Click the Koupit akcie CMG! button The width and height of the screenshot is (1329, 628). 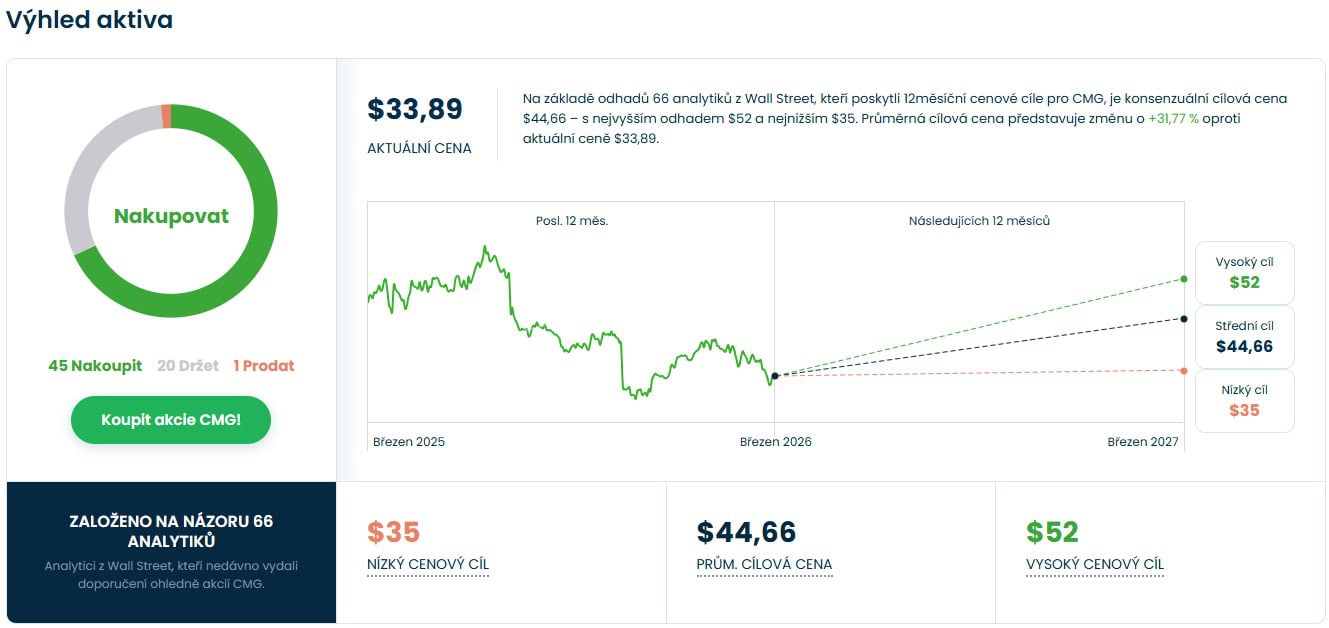pyautogui.click(x=171, y=420)
